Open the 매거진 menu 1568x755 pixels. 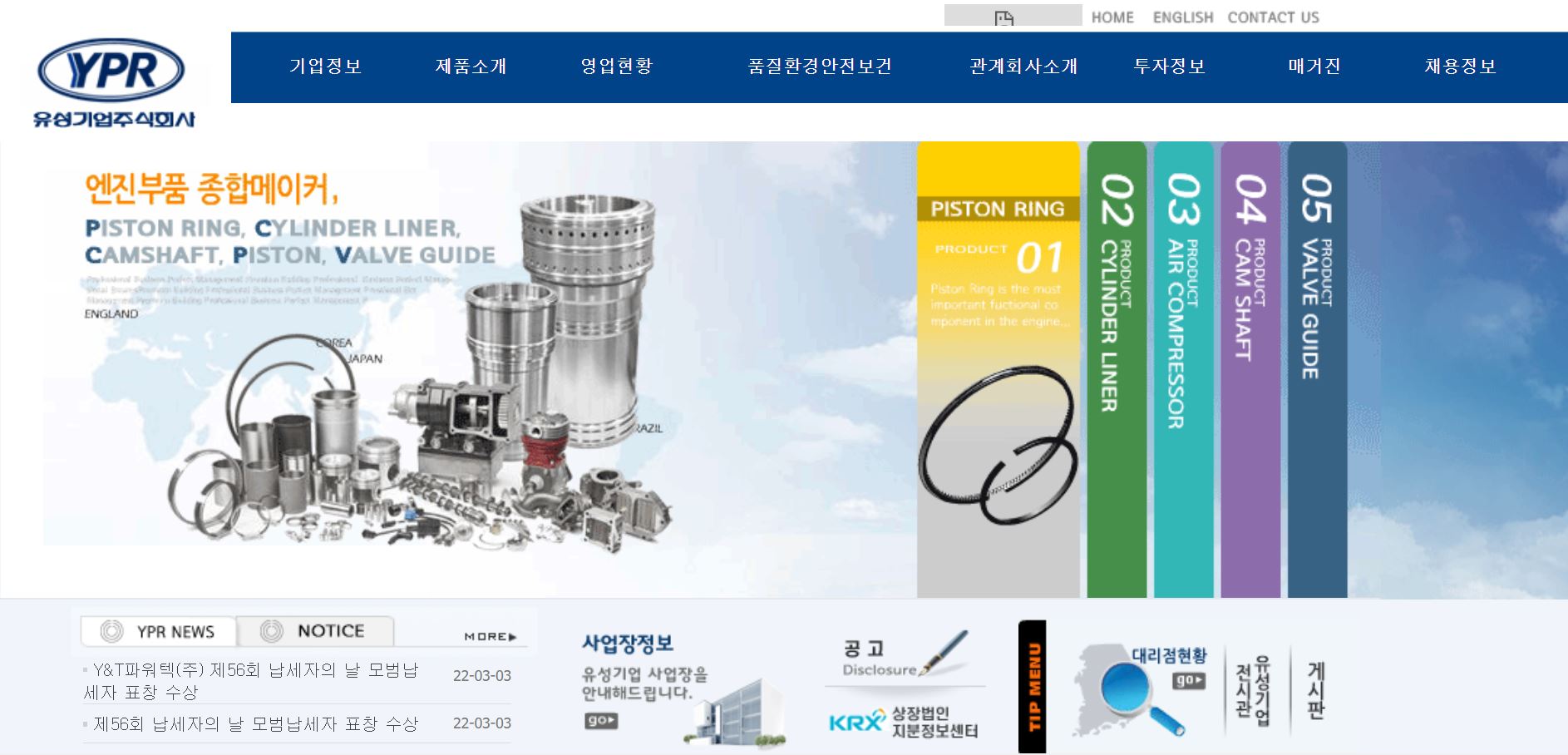coord(1314,67)
